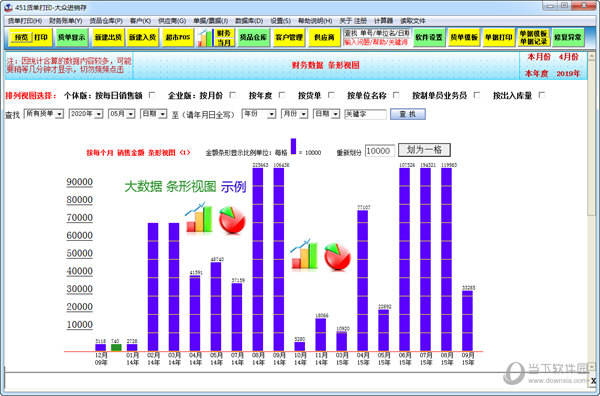Enable 按每日销售额 checkbox
Viewport: 600px width, 396px height.
[152, 95]
